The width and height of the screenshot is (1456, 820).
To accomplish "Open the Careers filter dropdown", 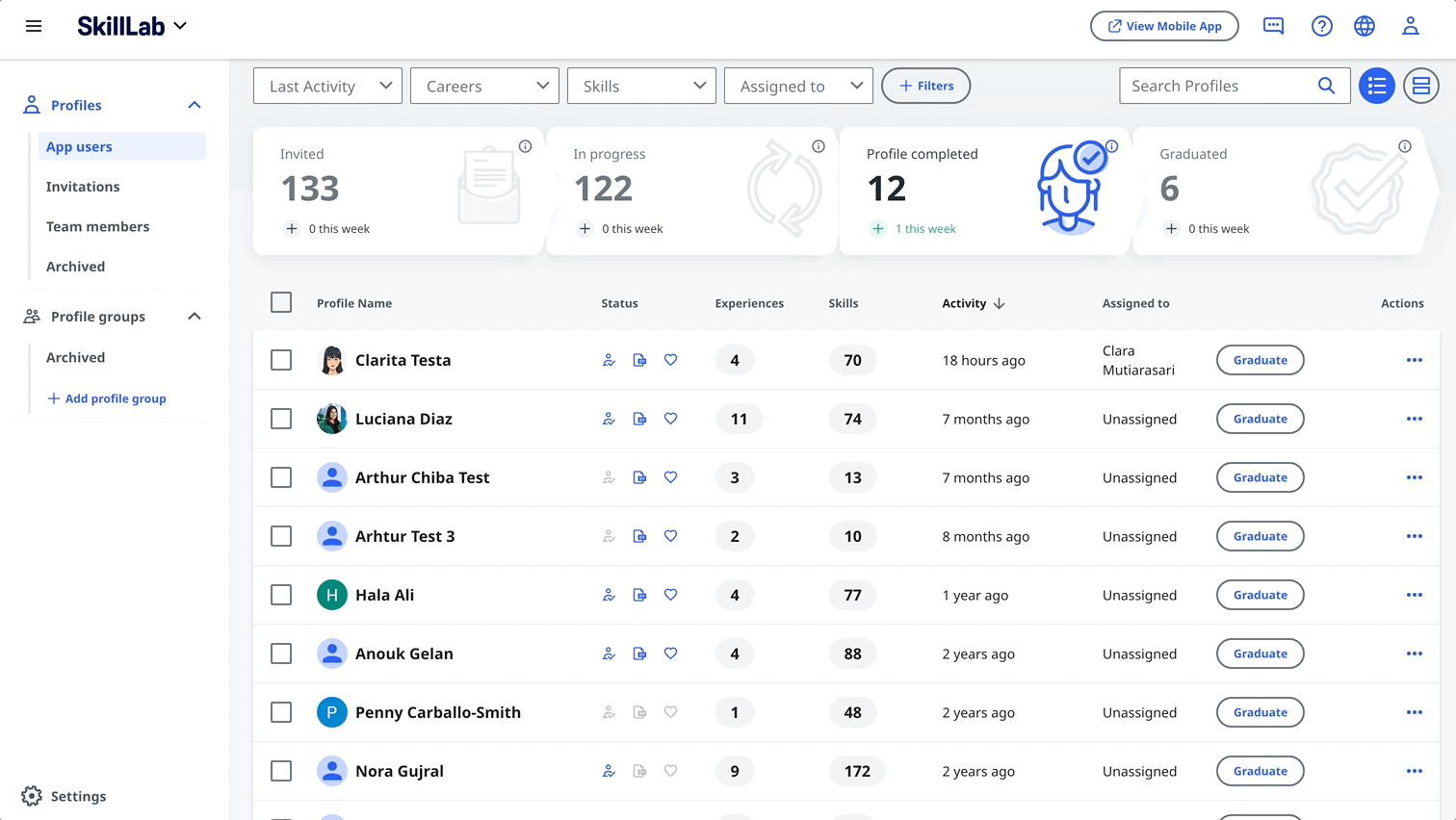I will click(484, 86).
